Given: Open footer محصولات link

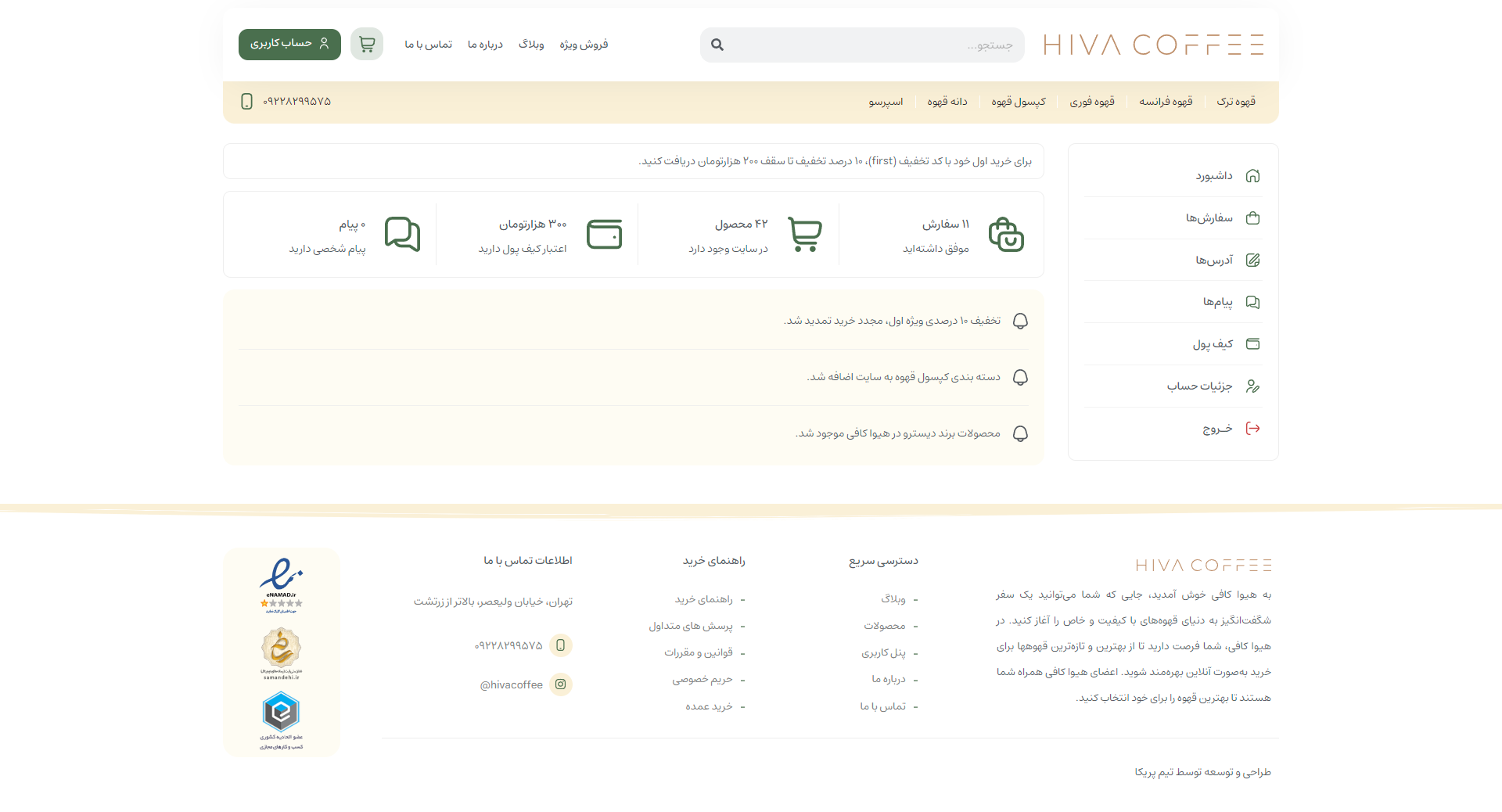Looking at the screenshot, I should pos(885,626).
